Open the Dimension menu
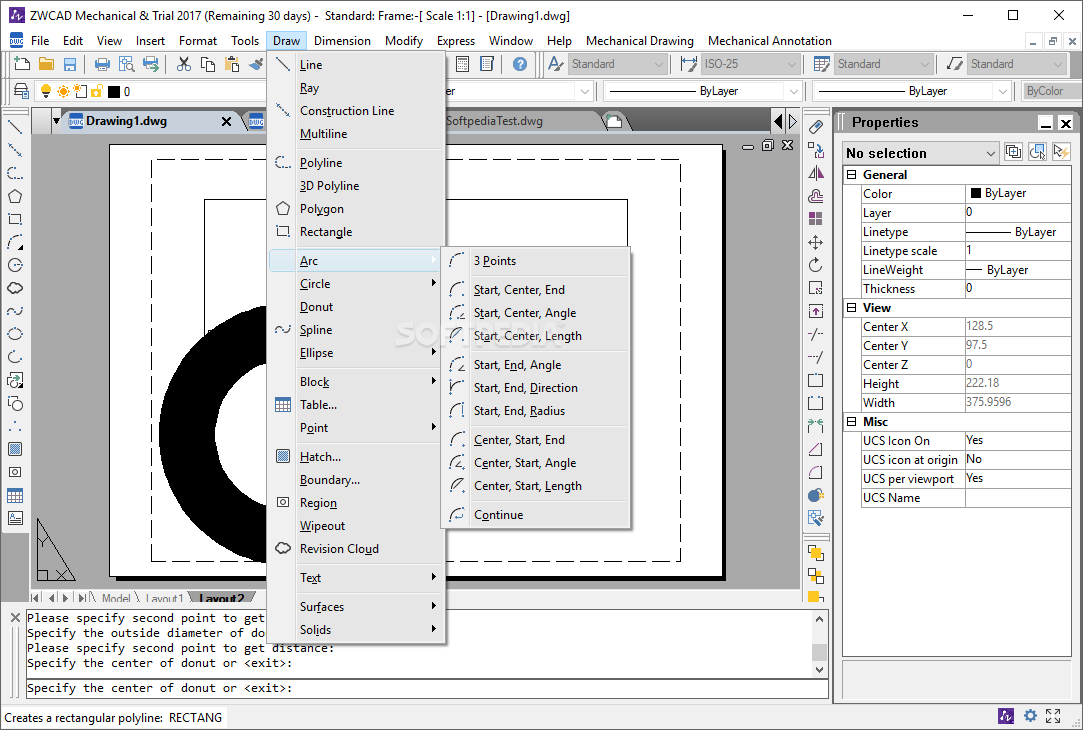The image size is (1083, 730). (342, 41)
